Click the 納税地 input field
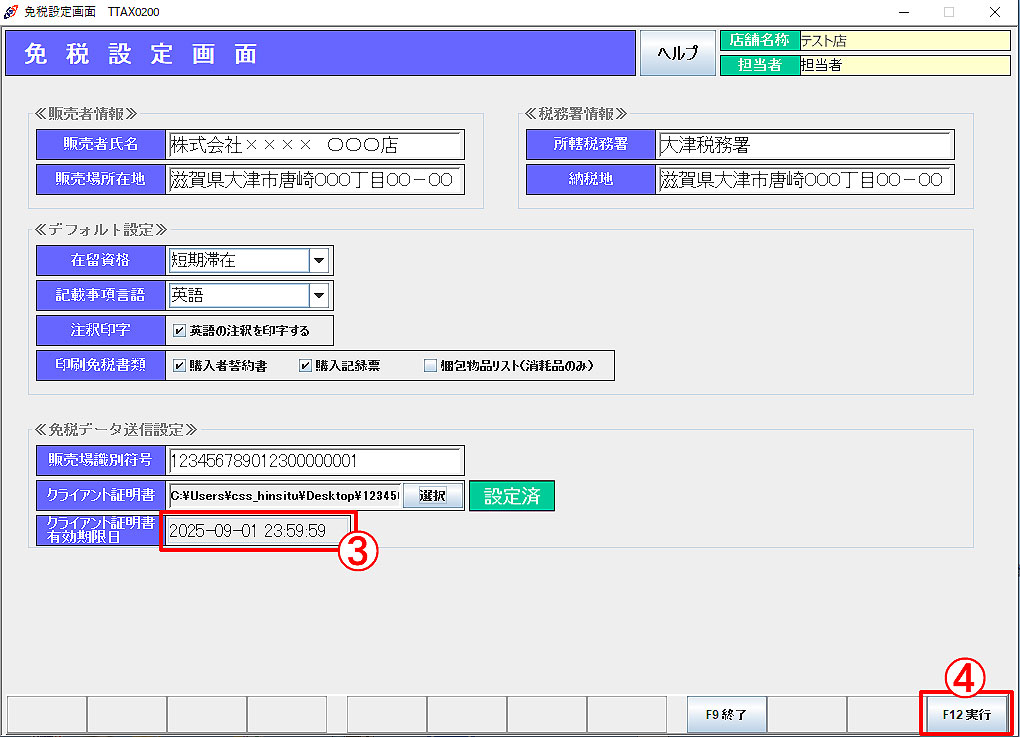The height and width of the screenshot is (737, 1020). [804, 180]
